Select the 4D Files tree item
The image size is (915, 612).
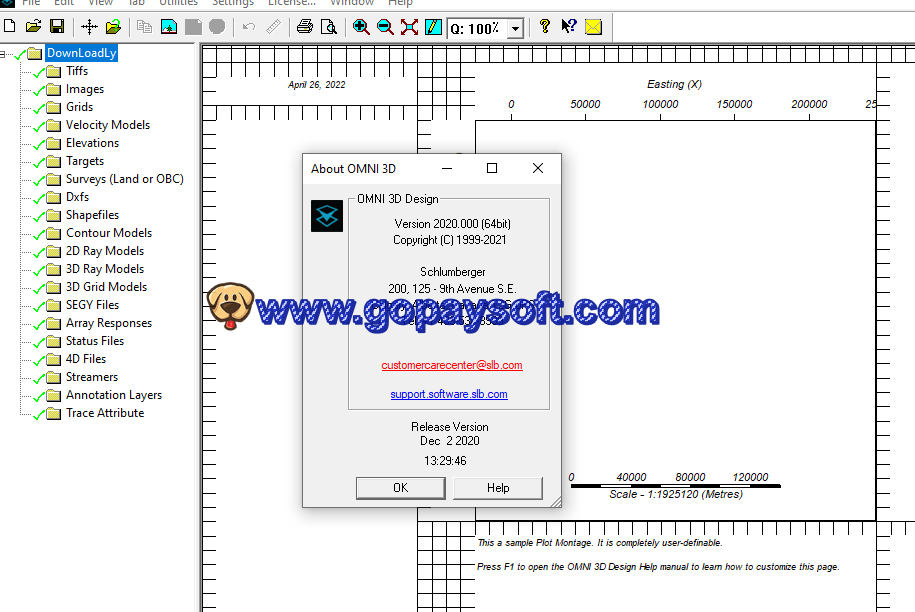point(86,359)
